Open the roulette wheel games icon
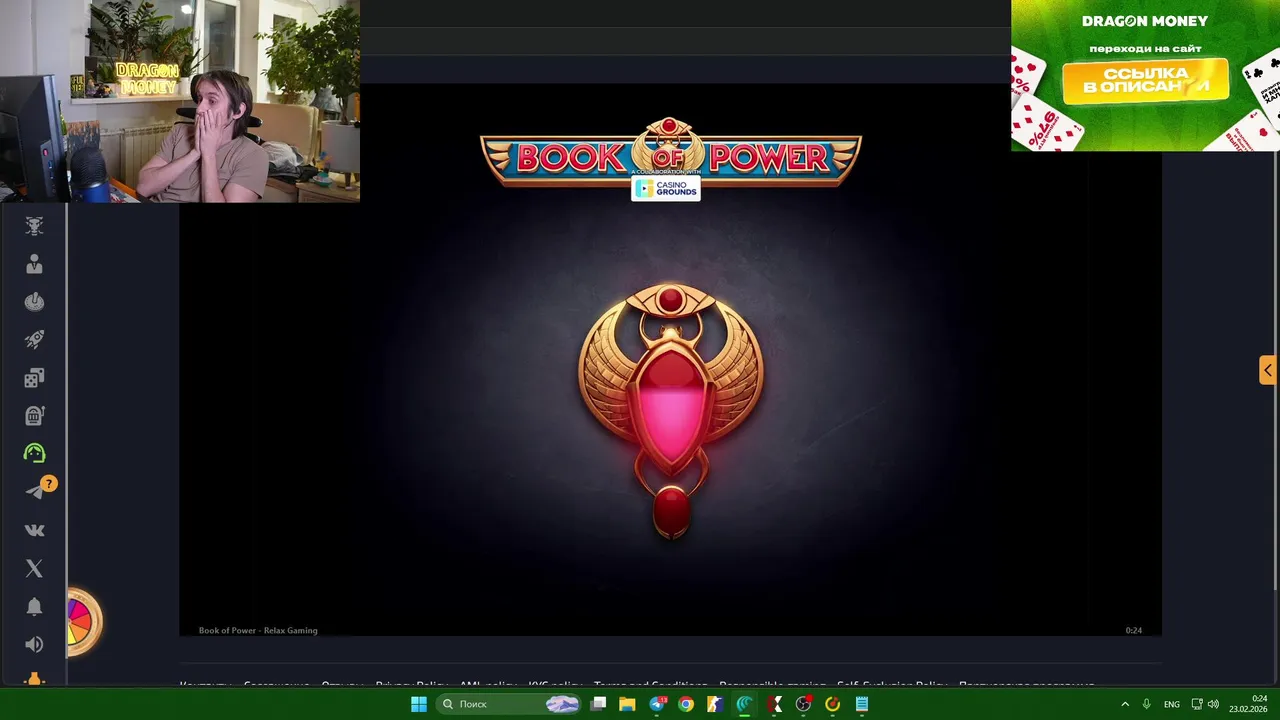 point(34,302)
